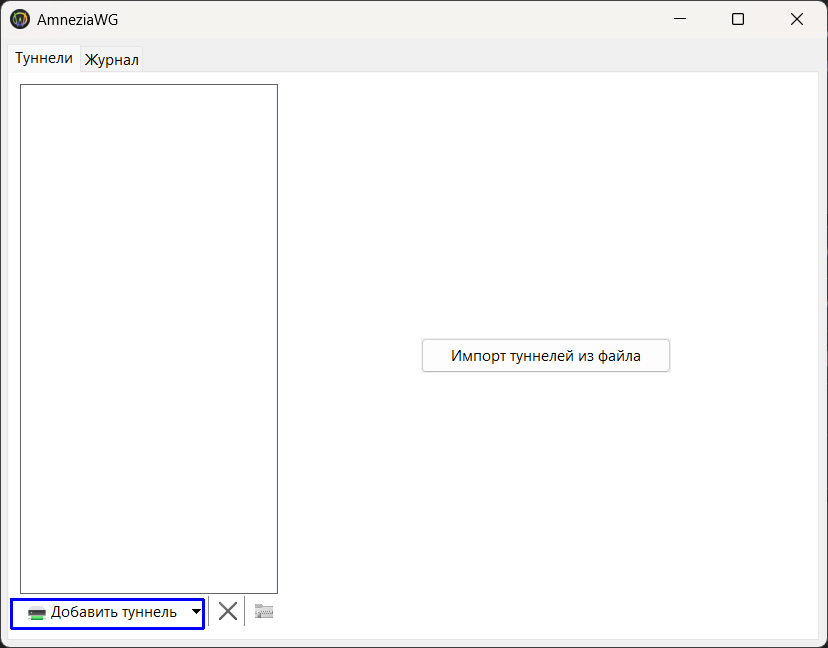The image size is (828, 648).
Task: Click inside the empty tunnels list box
Action: point(149,339)
